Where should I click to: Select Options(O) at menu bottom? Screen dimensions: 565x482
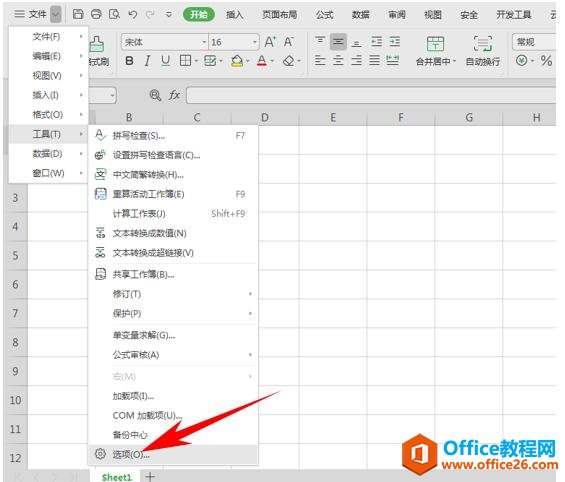pyautogui.click(x=173, y=454)
